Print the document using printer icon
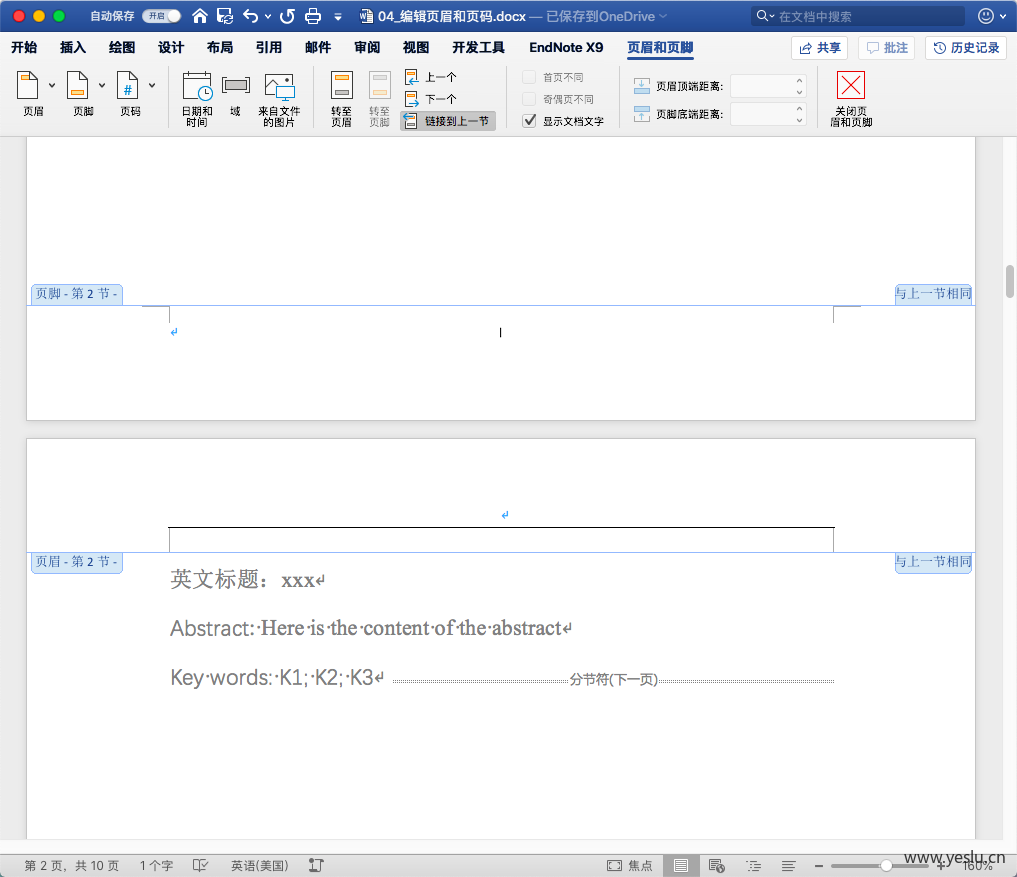The width and height of the screenshot is (1017, 877). (x=313, y=16)
